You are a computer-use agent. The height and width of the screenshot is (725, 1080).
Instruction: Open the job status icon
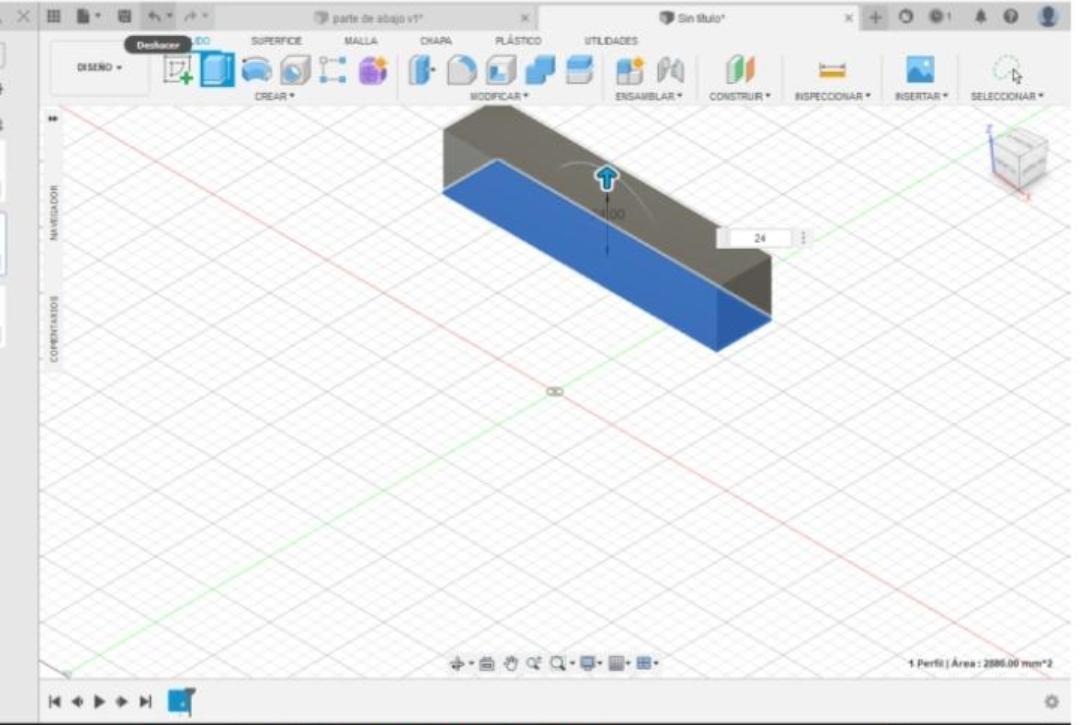coord(938,17)
